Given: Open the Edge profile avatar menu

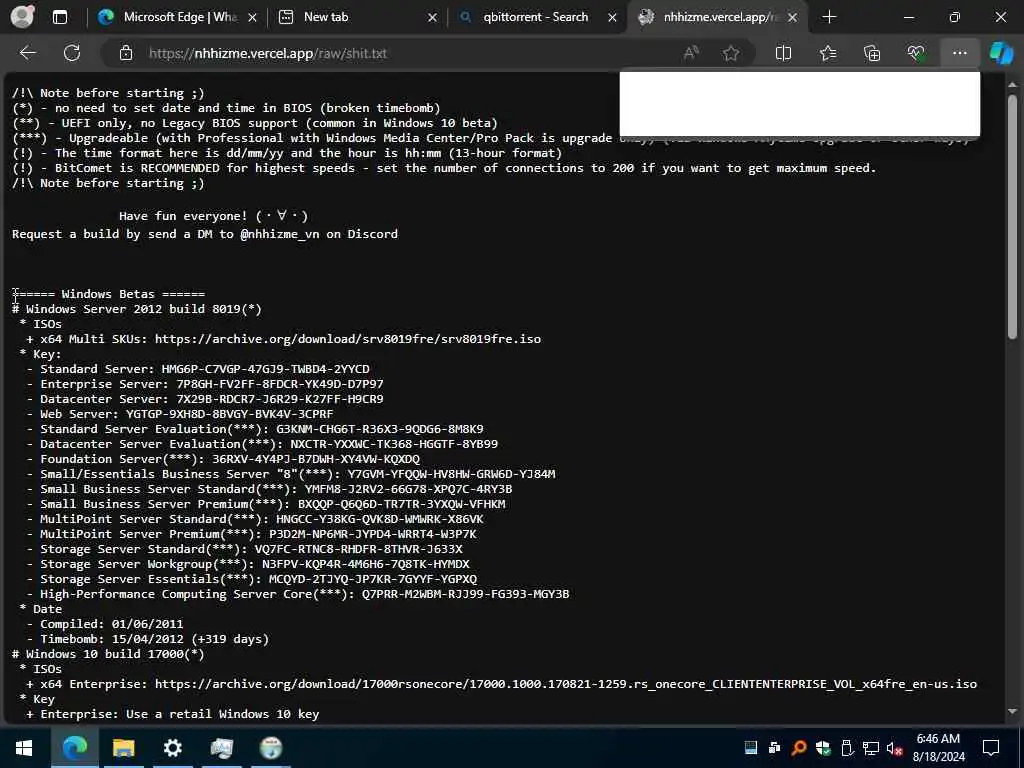Looking at the screenshot, I should pyautogui.click(x=22, y=17).
